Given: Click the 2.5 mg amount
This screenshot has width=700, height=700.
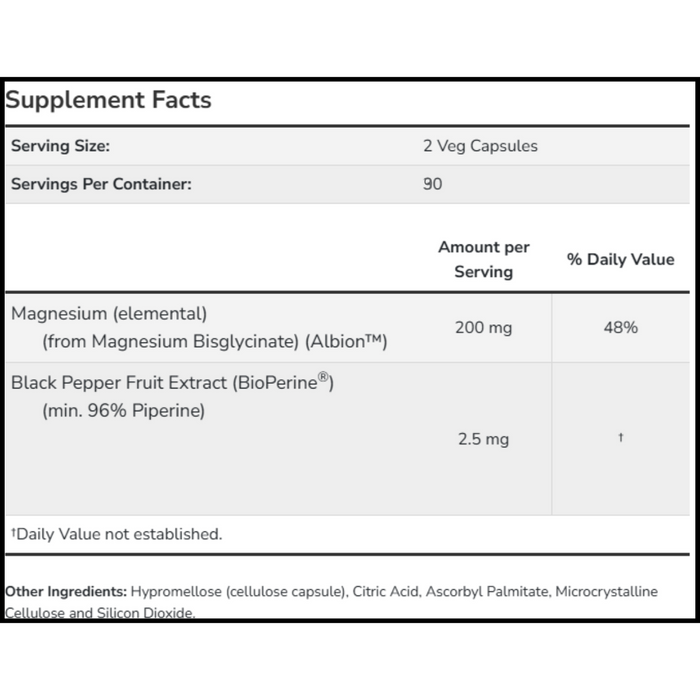Looking at the screenshot, I should tap(482, 439).
